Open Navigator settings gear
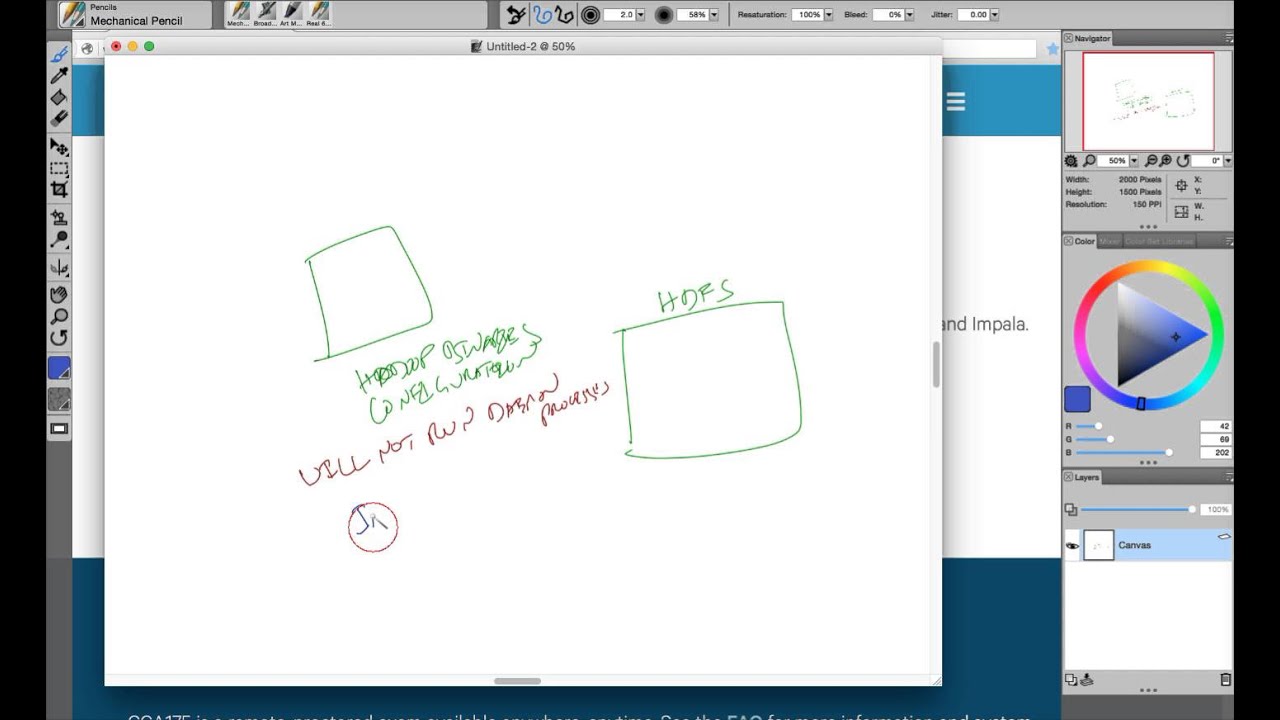1280x720 pixels. tap(1071, 161)
